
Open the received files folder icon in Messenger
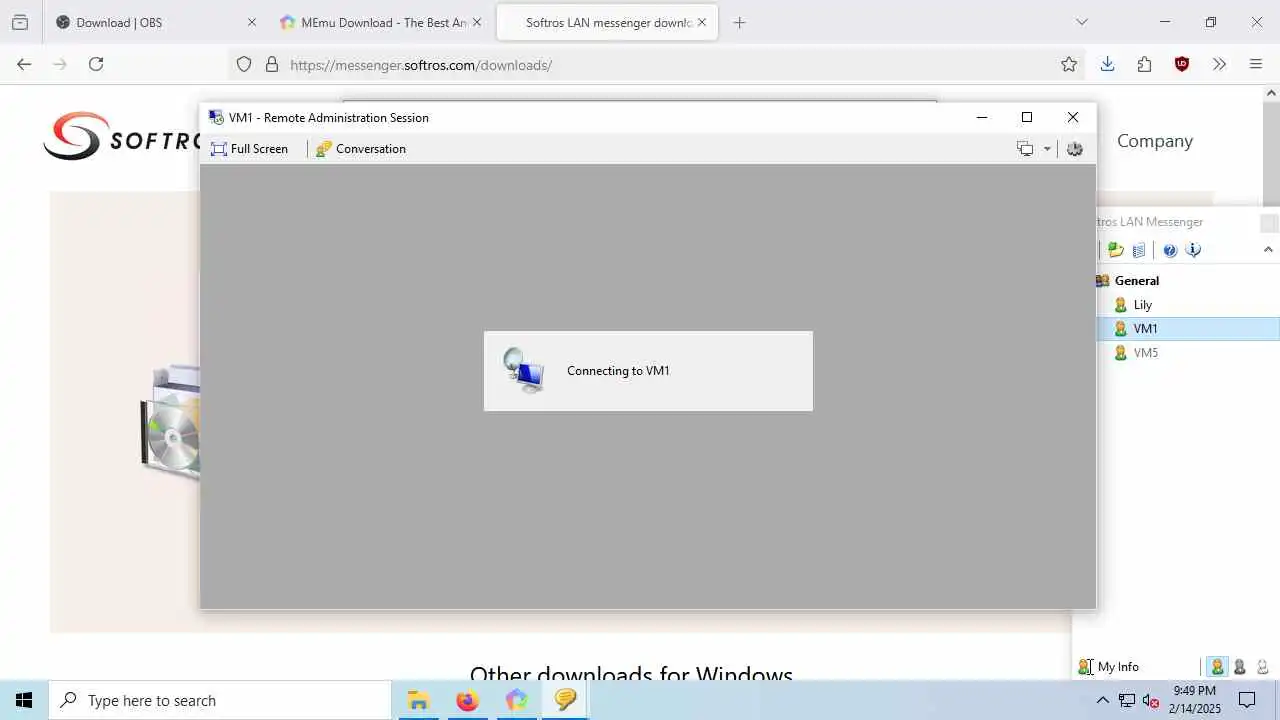(1116, 250)
